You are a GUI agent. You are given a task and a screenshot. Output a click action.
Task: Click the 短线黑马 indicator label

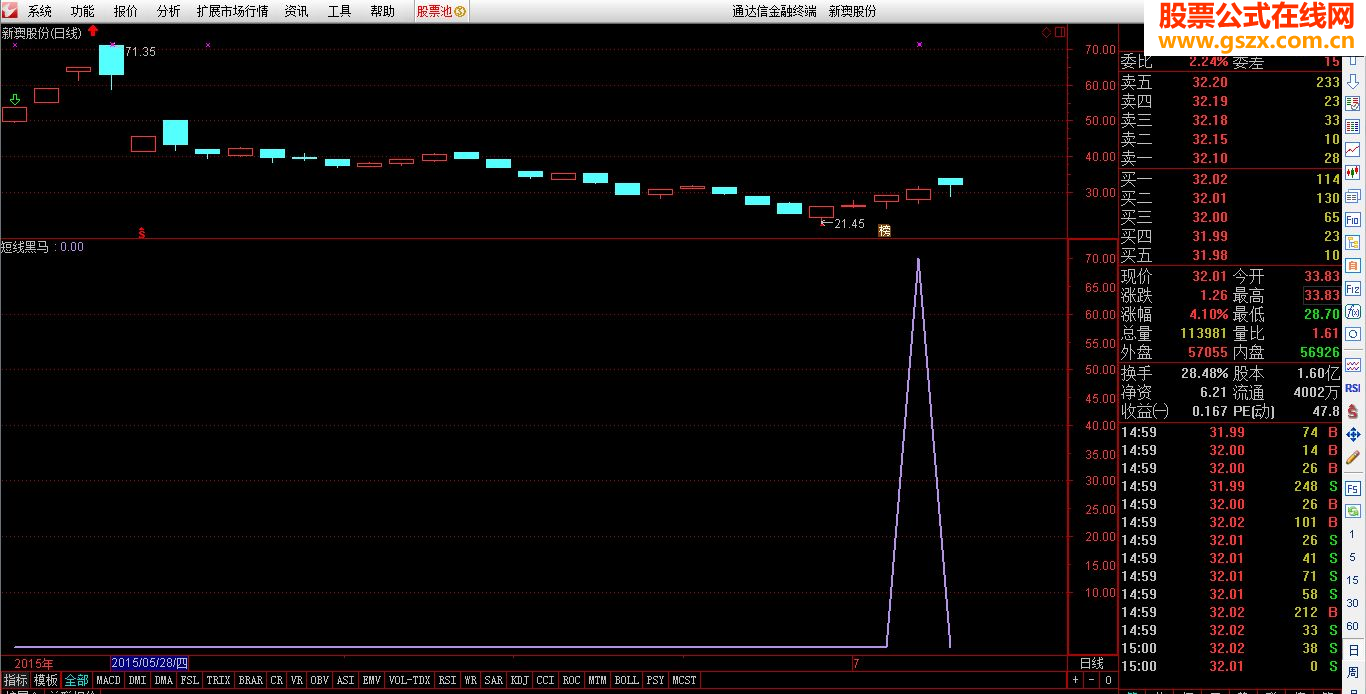point(27,247)
